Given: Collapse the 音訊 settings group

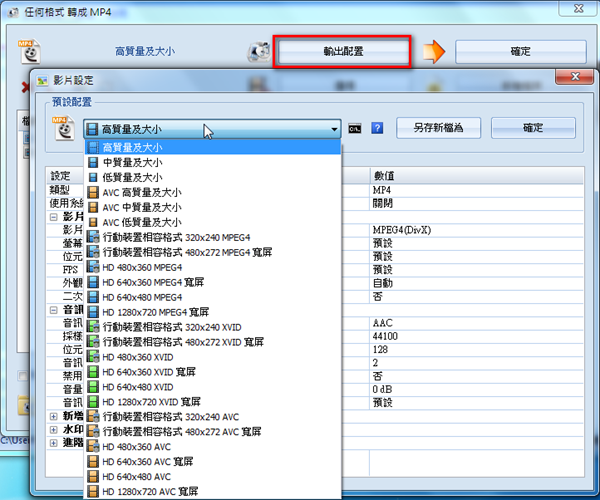Looking at the screenshot, I should (x=54, y=310).
